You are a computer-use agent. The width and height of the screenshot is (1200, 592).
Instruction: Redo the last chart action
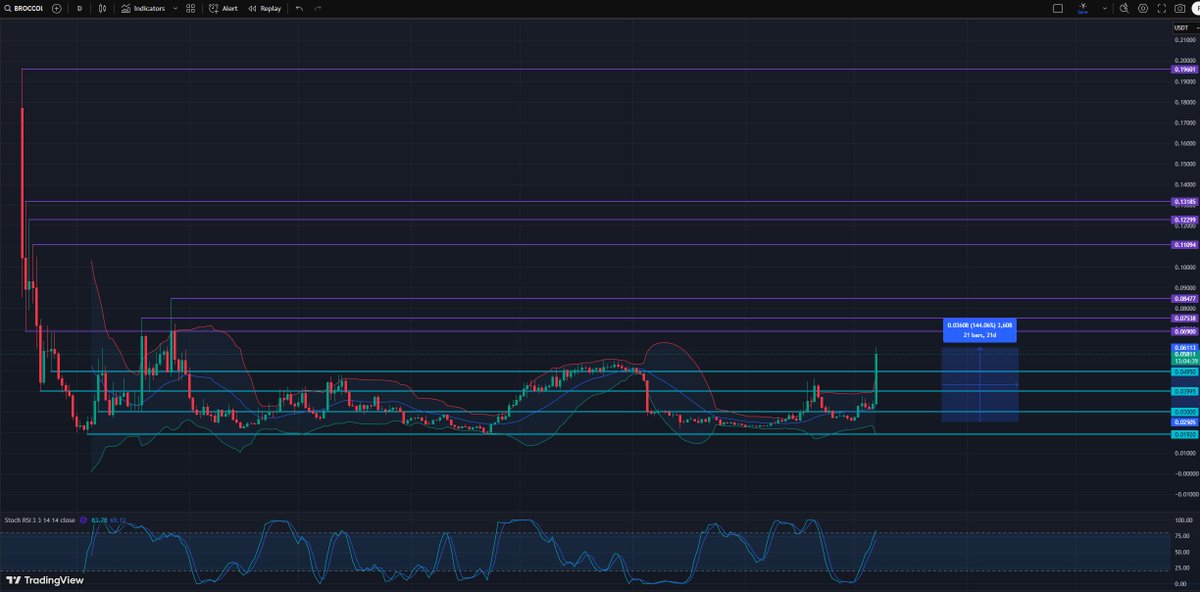coord(318,8)
